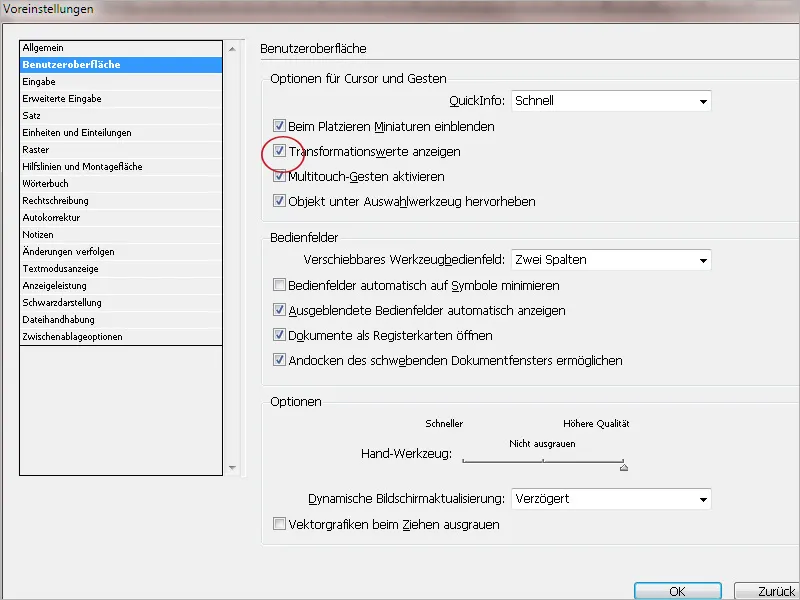Open Dynamische Bildschirmaktualisierung dropdown
The width and height of the screenshot is (800, 600).
(611, 499)
